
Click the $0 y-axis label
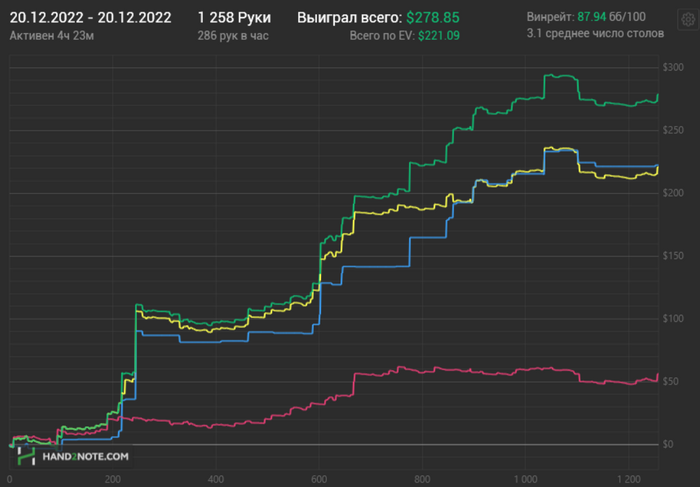[x=668, y=445]
